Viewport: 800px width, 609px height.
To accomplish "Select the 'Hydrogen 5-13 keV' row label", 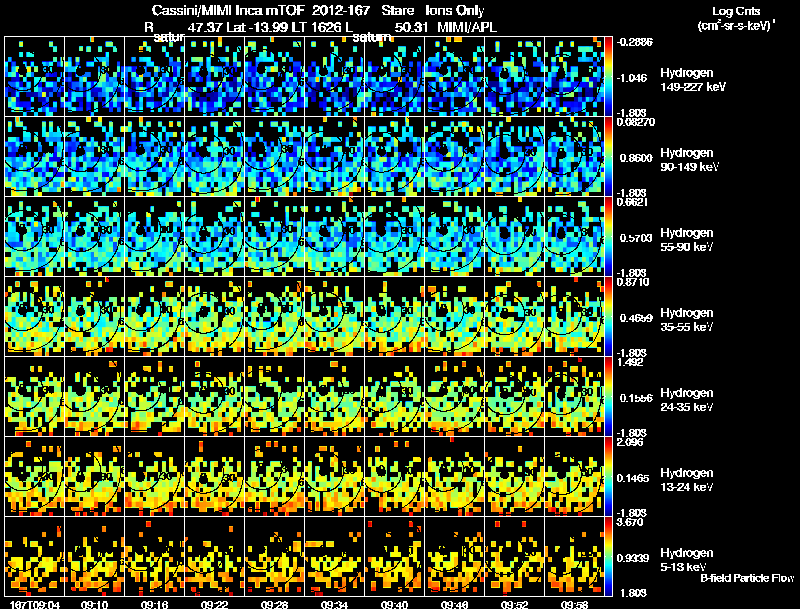I will coord(687,560).
